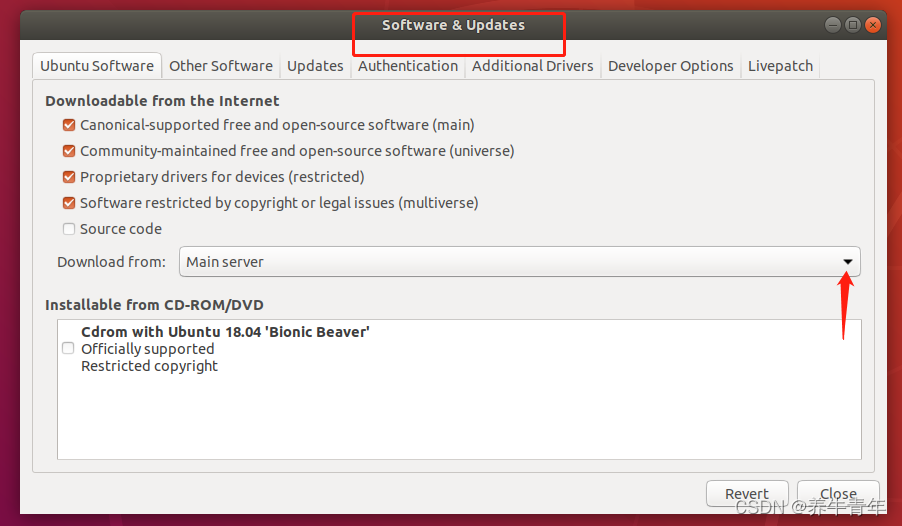This screenshot has height=526, width=902.
Task: Click the 'Downloadable from the Internet' heading
Action: [x=162, y=101]
